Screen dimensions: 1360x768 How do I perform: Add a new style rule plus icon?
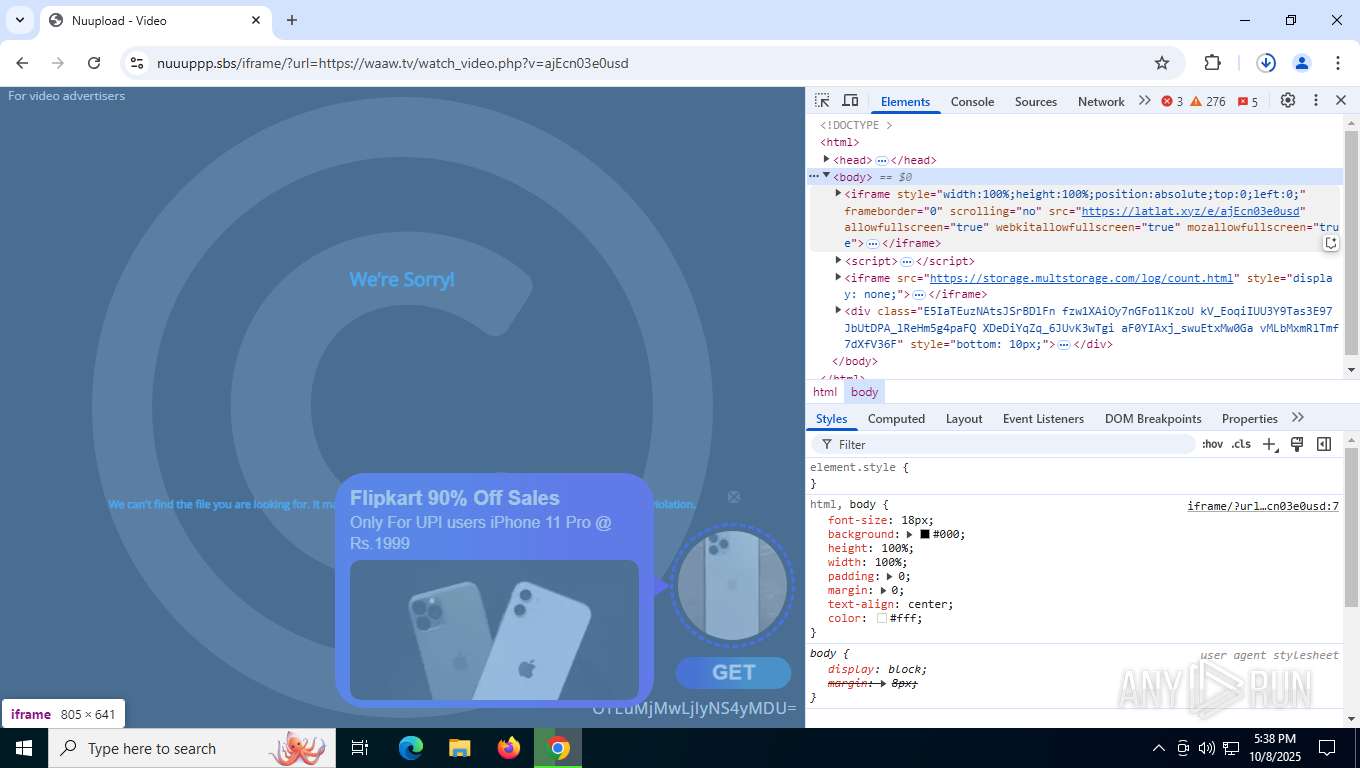pyautogui.click(x=1270, y=444)
